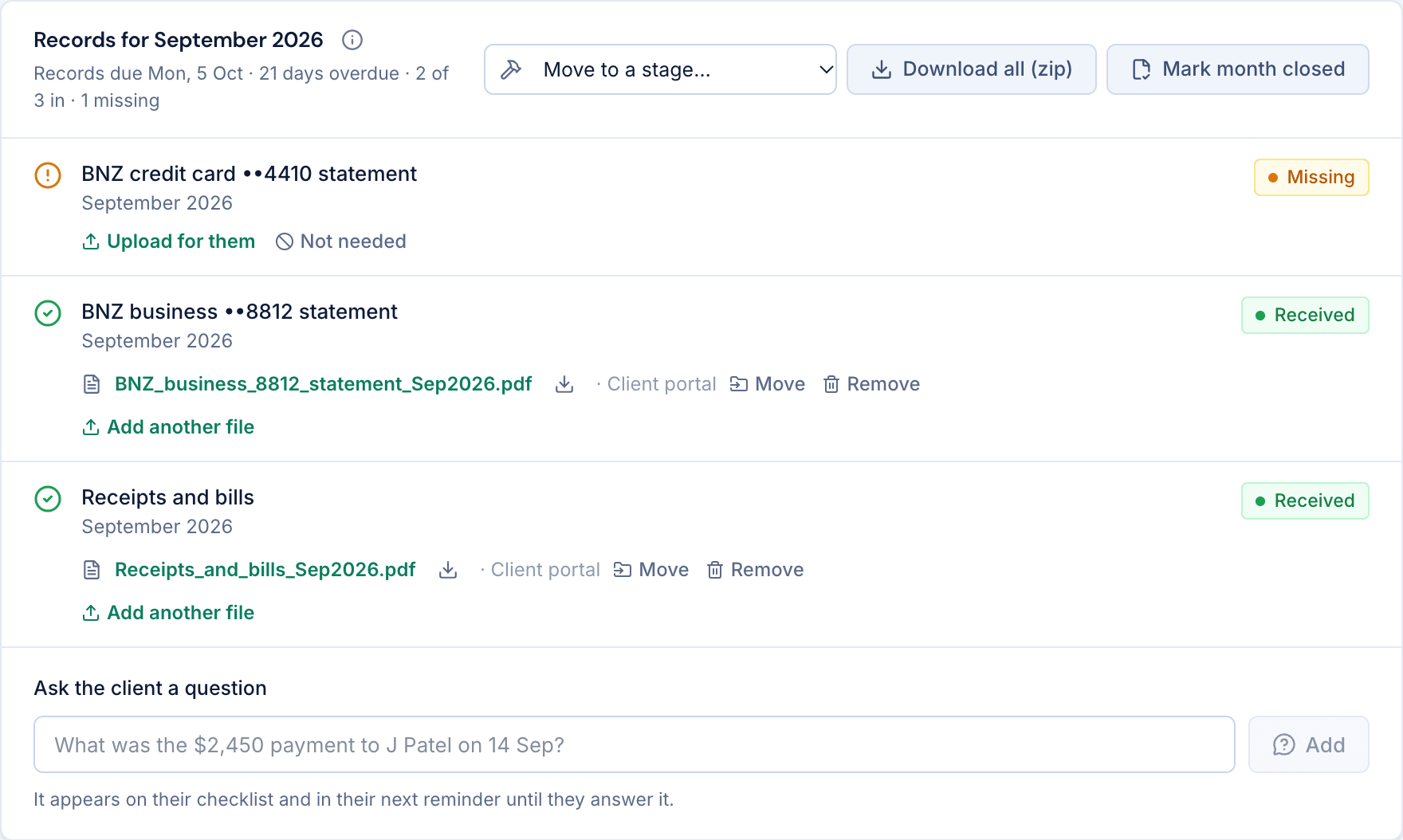
Task: Click Client portal label on BNZ business row
Action: [x=661, y=384]
